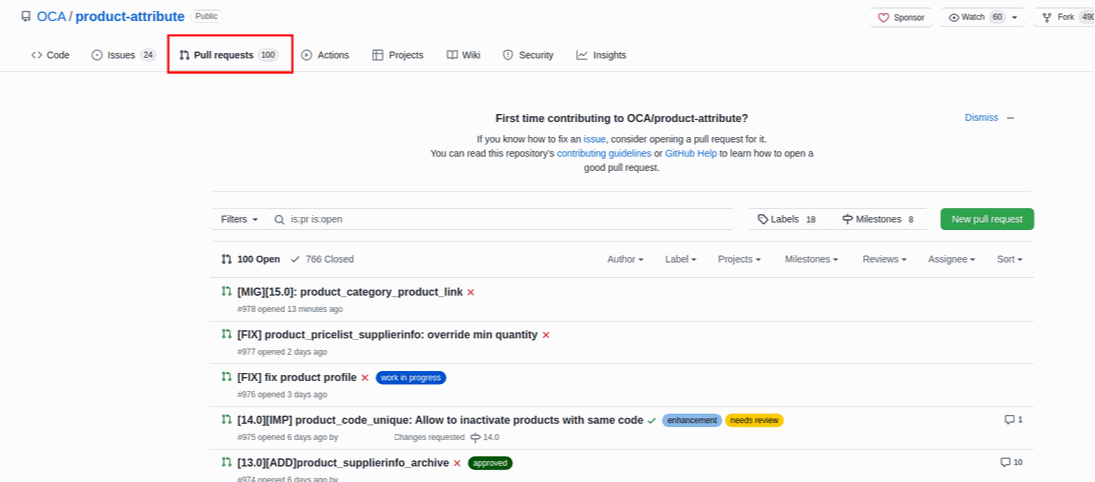Show the 100 Open pull requests
This screenshot has height=482, width=1095.
point(251,259)
